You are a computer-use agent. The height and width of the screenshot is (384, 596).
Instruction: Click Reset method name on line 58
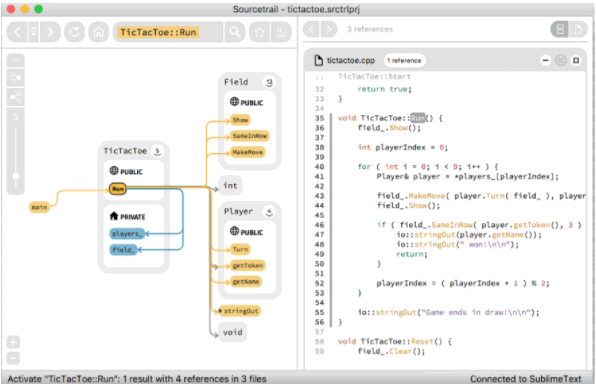[422, 342]
